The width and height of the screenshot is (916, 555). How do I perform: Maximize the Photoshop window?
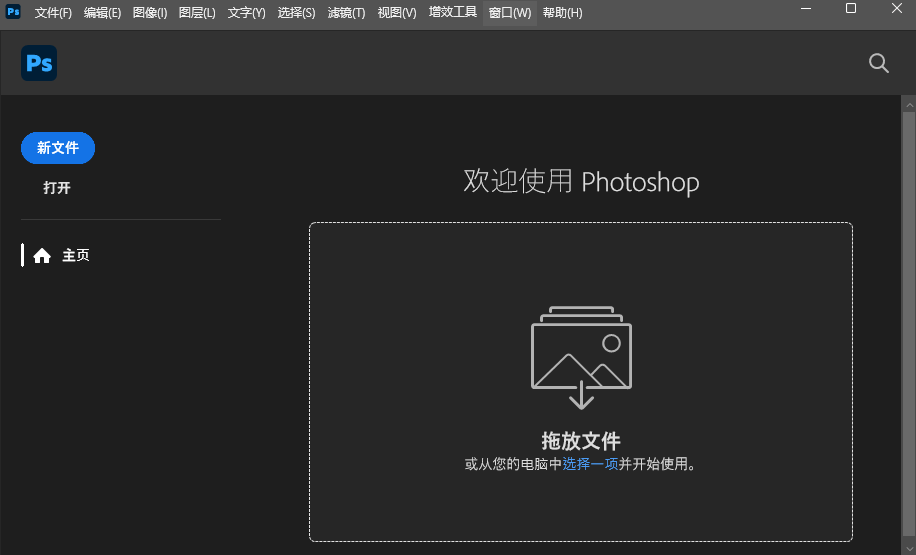(x=851, y=9)
